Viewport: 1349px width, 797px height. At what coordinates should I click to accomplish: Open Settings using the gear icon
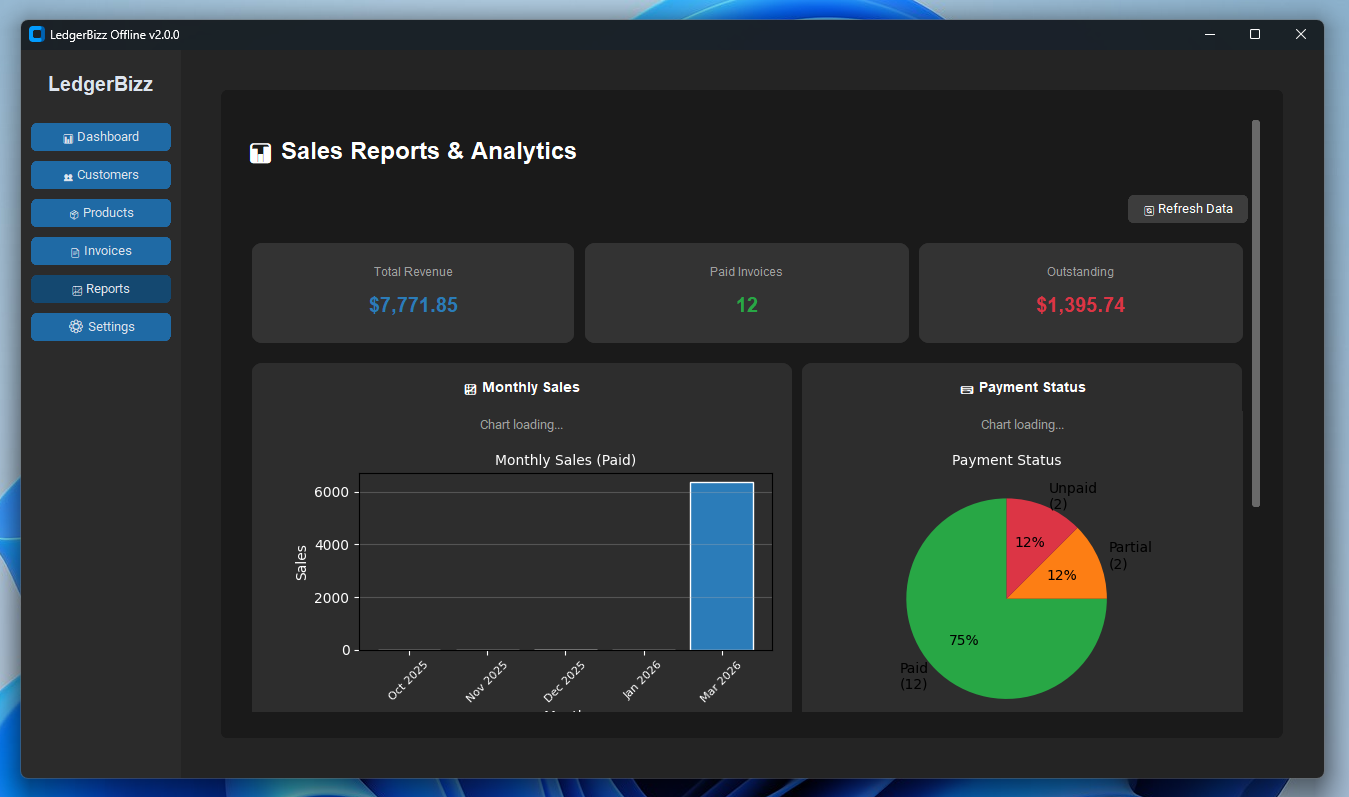pos(76,327)
